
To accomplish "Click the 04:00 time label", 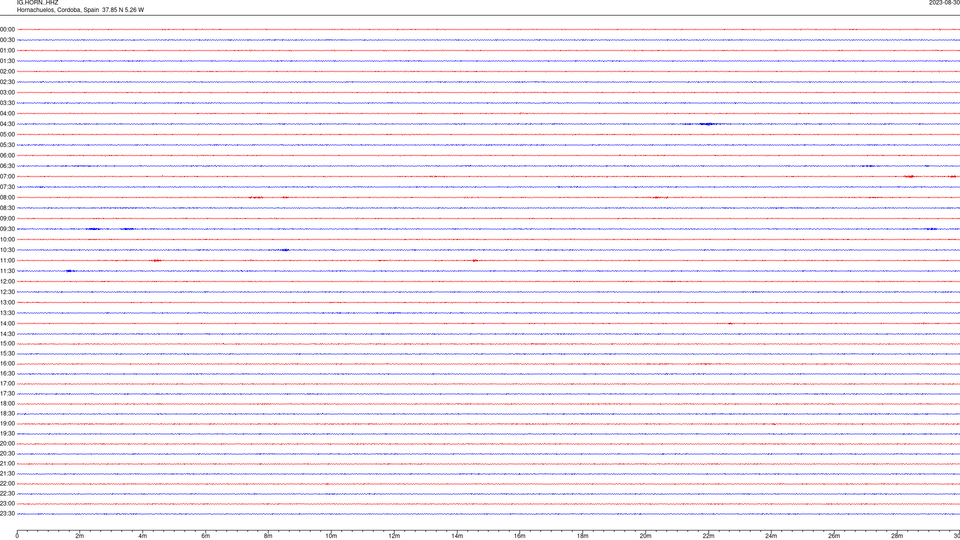I will [7, 113].
